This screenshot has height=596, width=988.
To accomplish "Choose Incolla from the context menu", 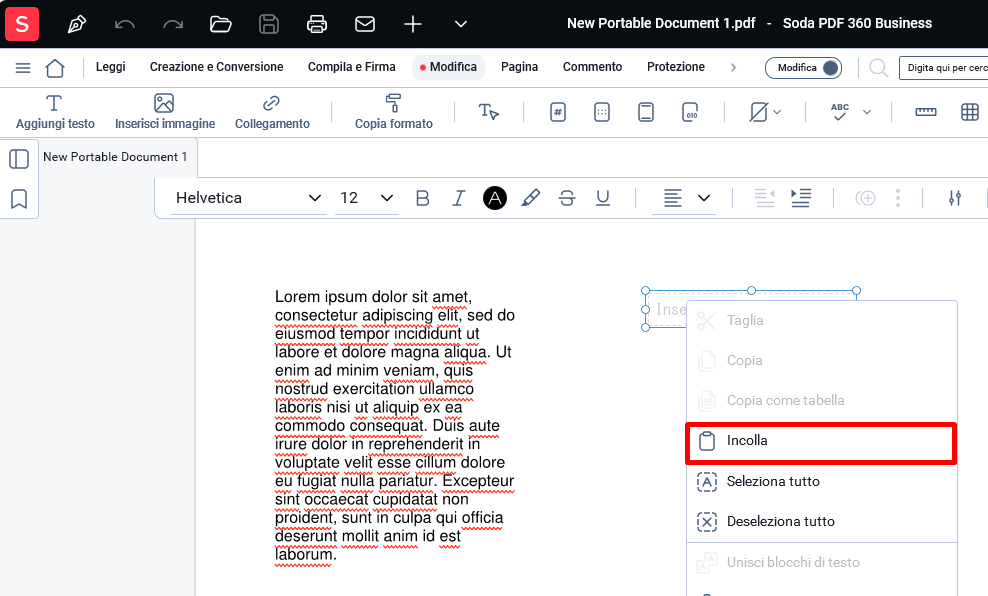I will 821,441.
